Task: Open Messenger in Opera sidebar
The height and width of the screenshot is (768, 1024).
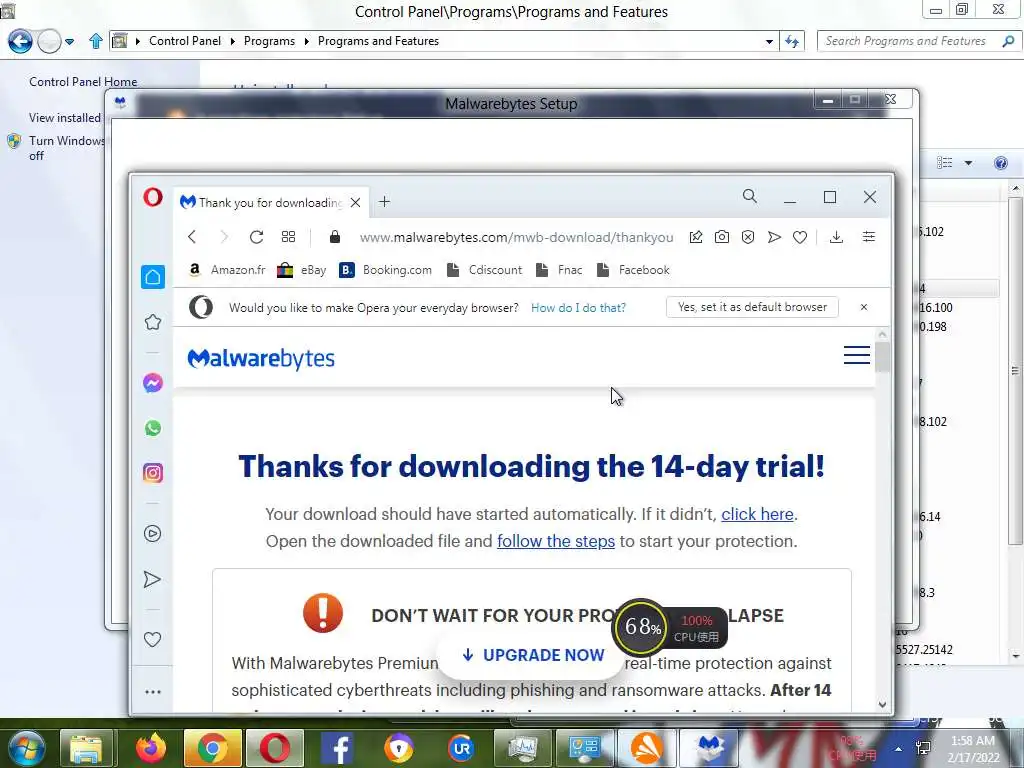Action: tap(153, 383)
